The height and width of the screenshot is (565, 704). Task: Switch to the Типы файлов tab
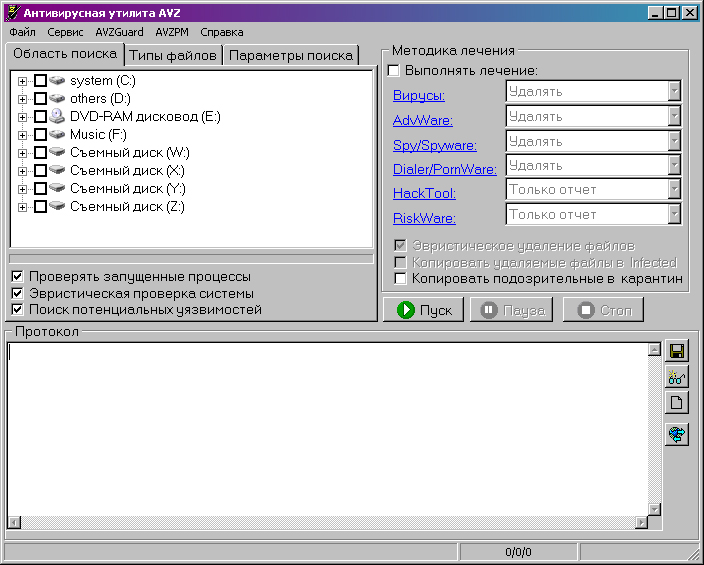point(173,55)
